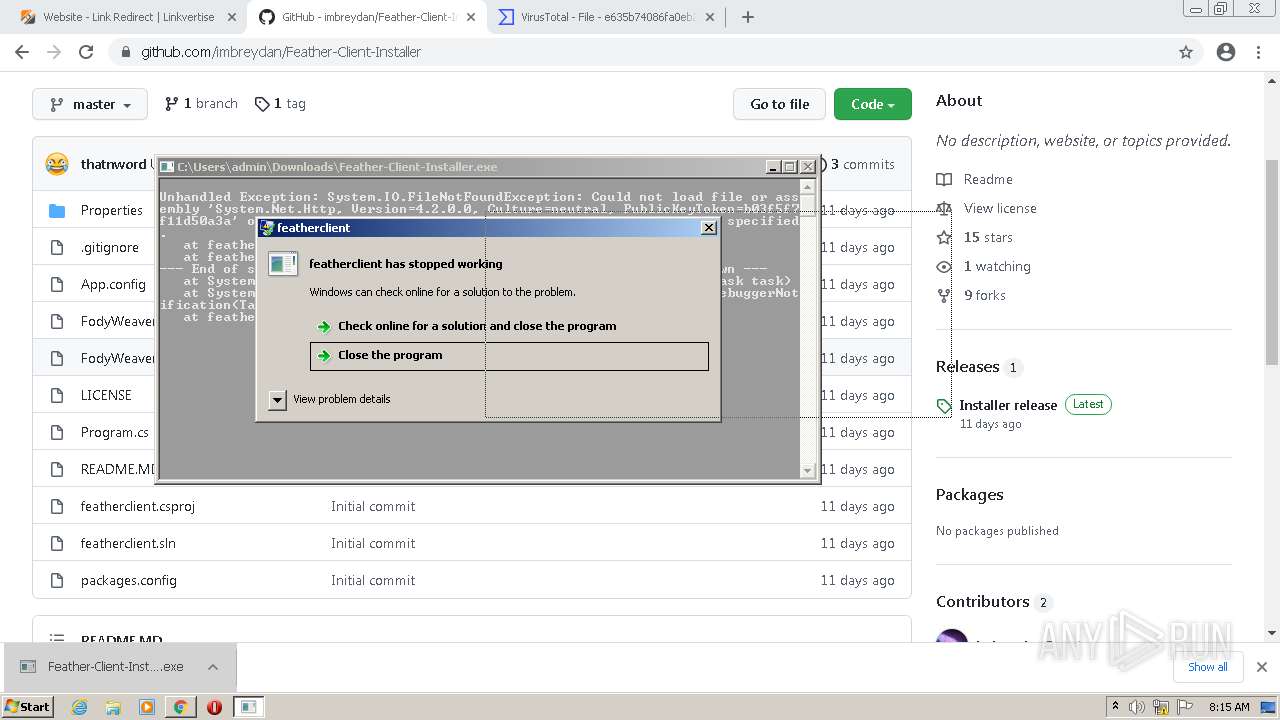This screenshot has width=1280, height=720.
Task: Click the console window title bar icon
Action: coord(168,167)
